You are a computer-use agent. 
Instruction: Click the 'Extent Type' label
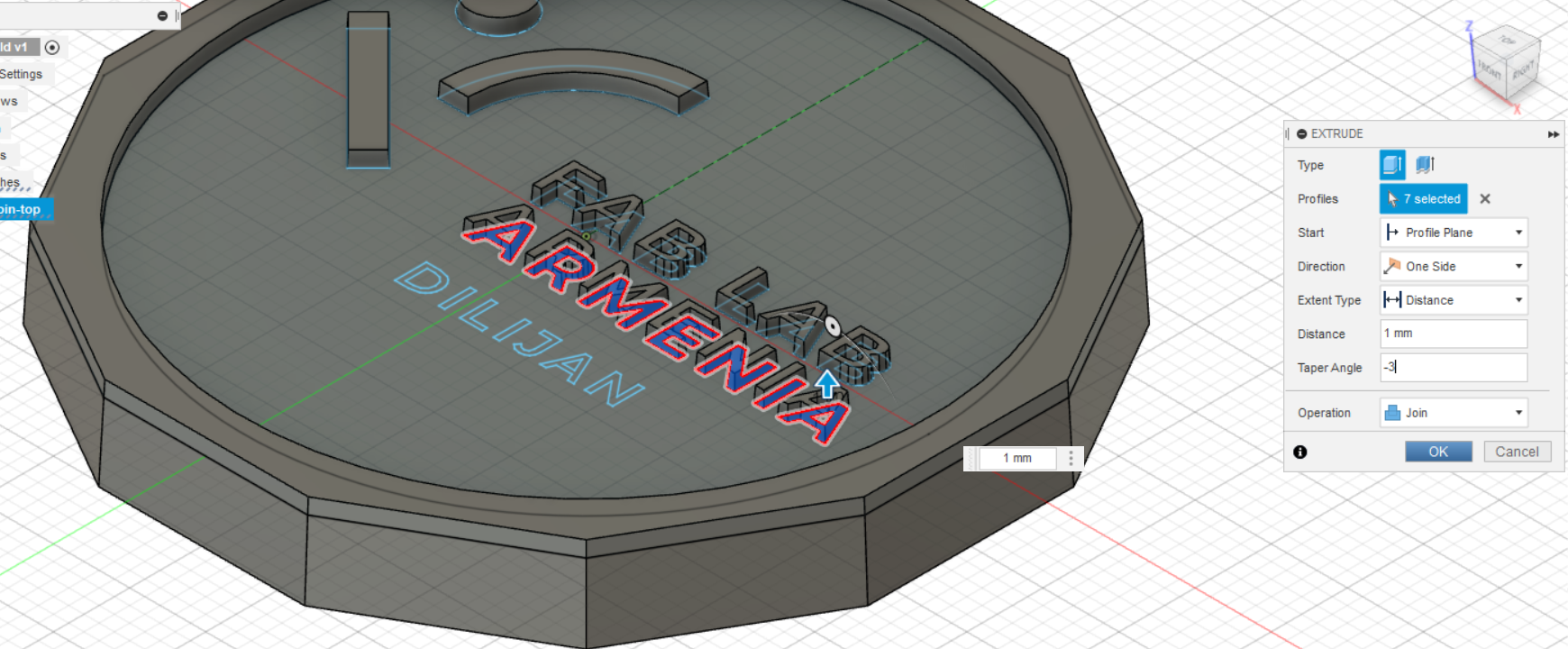click(1328, 300)
